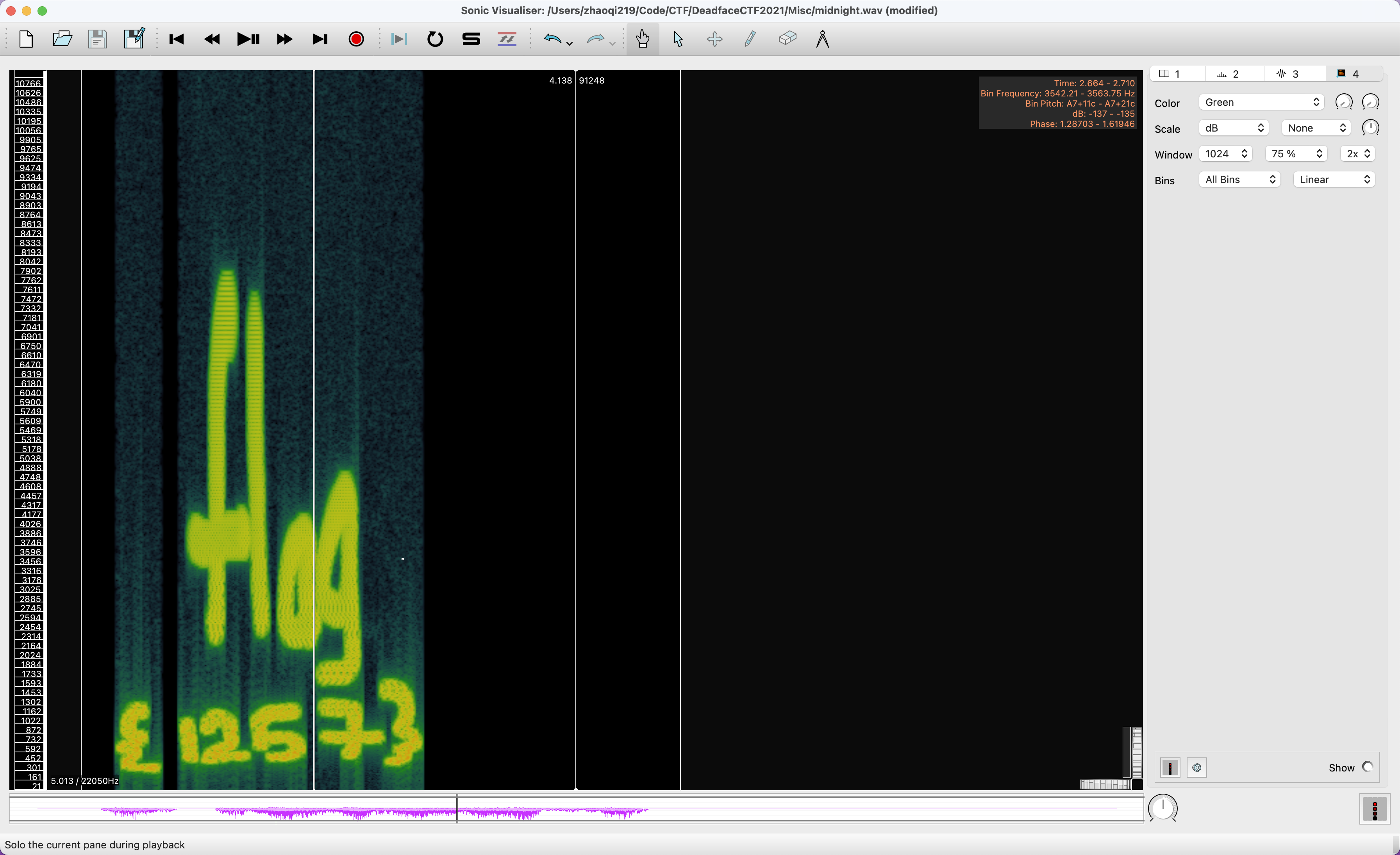
Task: Open the Scale dB dropdown
Action: point(1233,128)
